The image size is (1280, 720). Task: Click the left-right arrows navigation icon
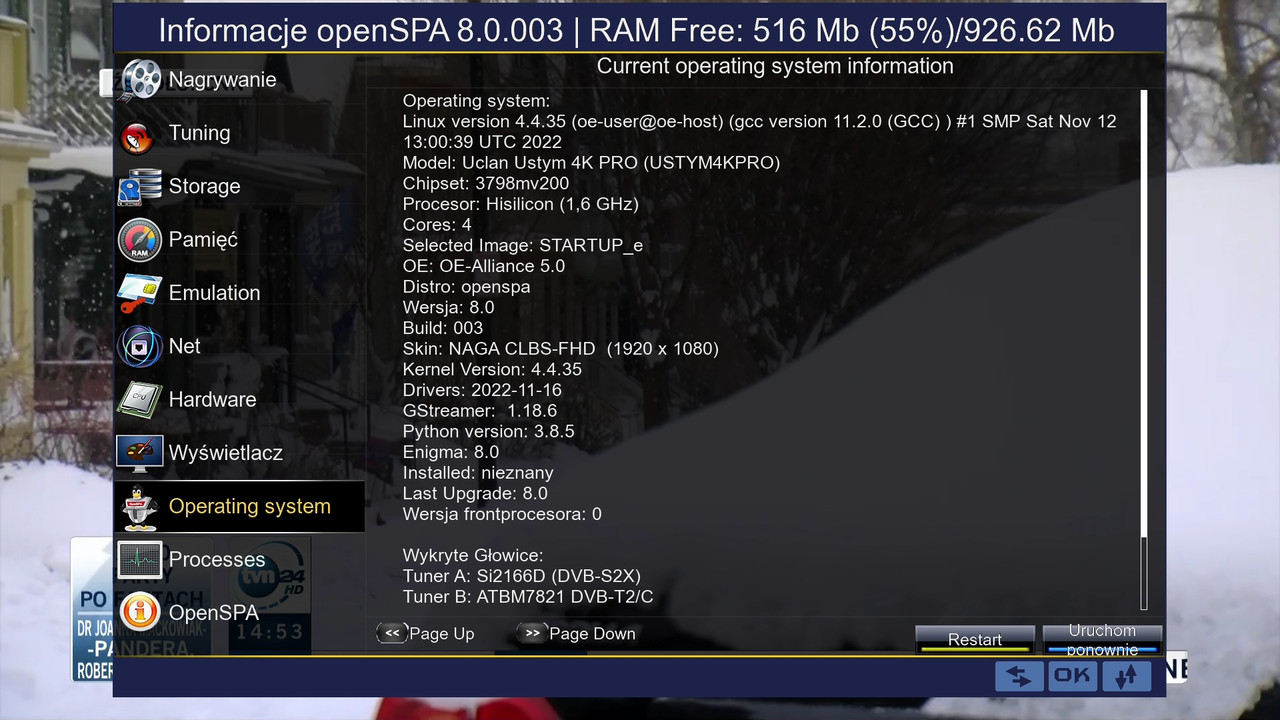tap(1019, 675)
